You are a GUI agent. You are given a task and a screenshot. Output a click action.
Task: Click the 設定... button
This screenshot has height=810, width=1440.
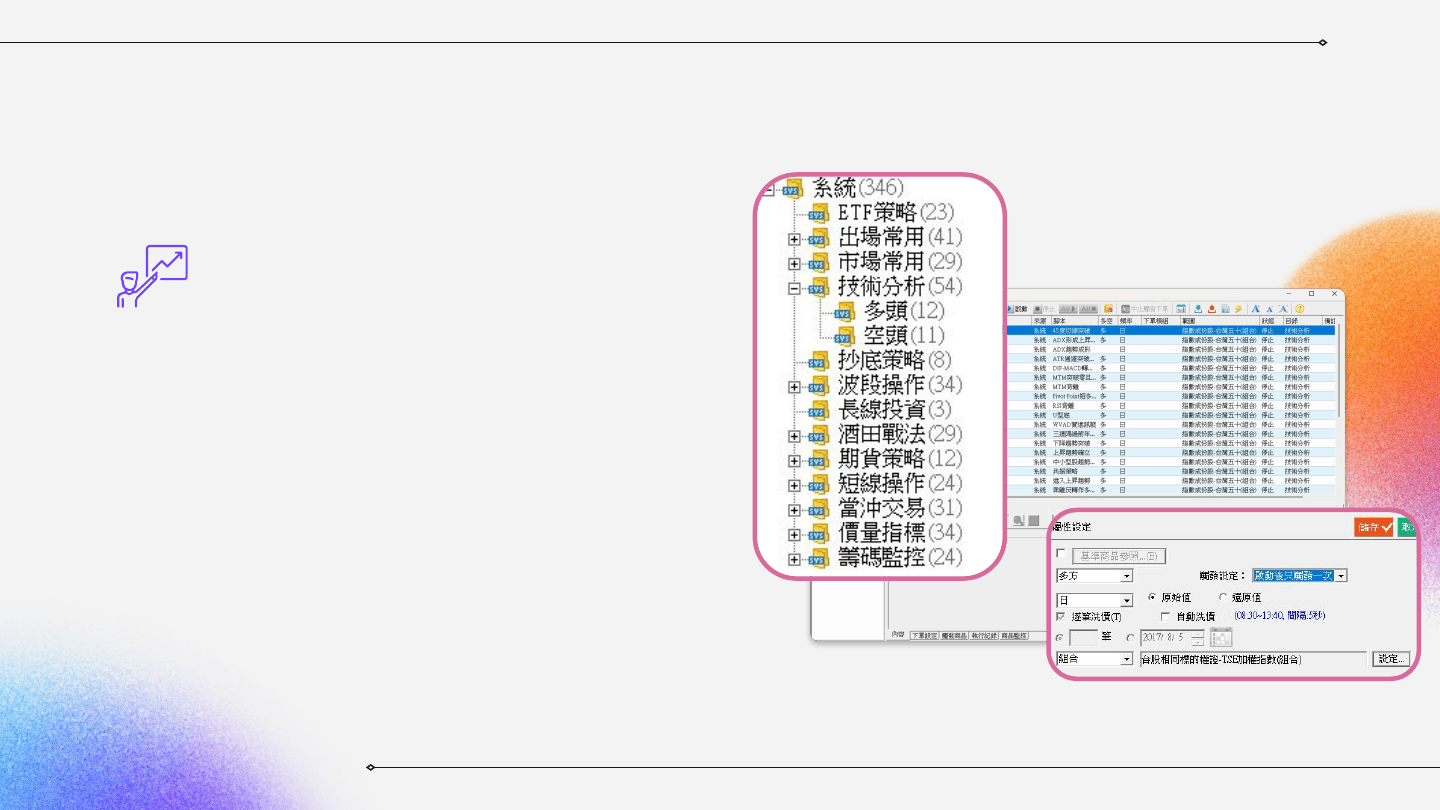(x=1390, y=659)
